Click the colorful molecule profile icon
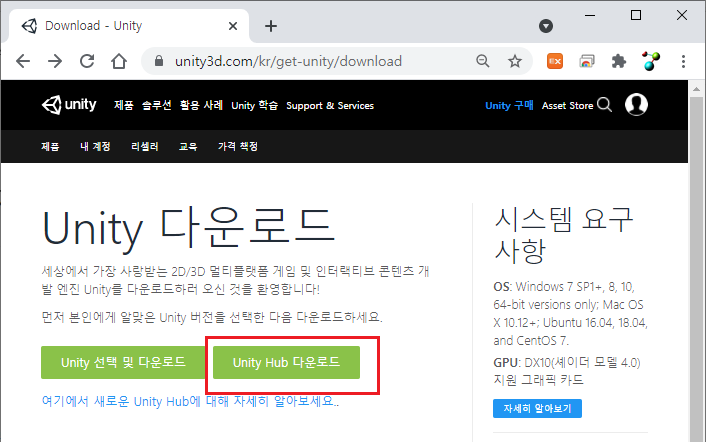 point(651,61)
